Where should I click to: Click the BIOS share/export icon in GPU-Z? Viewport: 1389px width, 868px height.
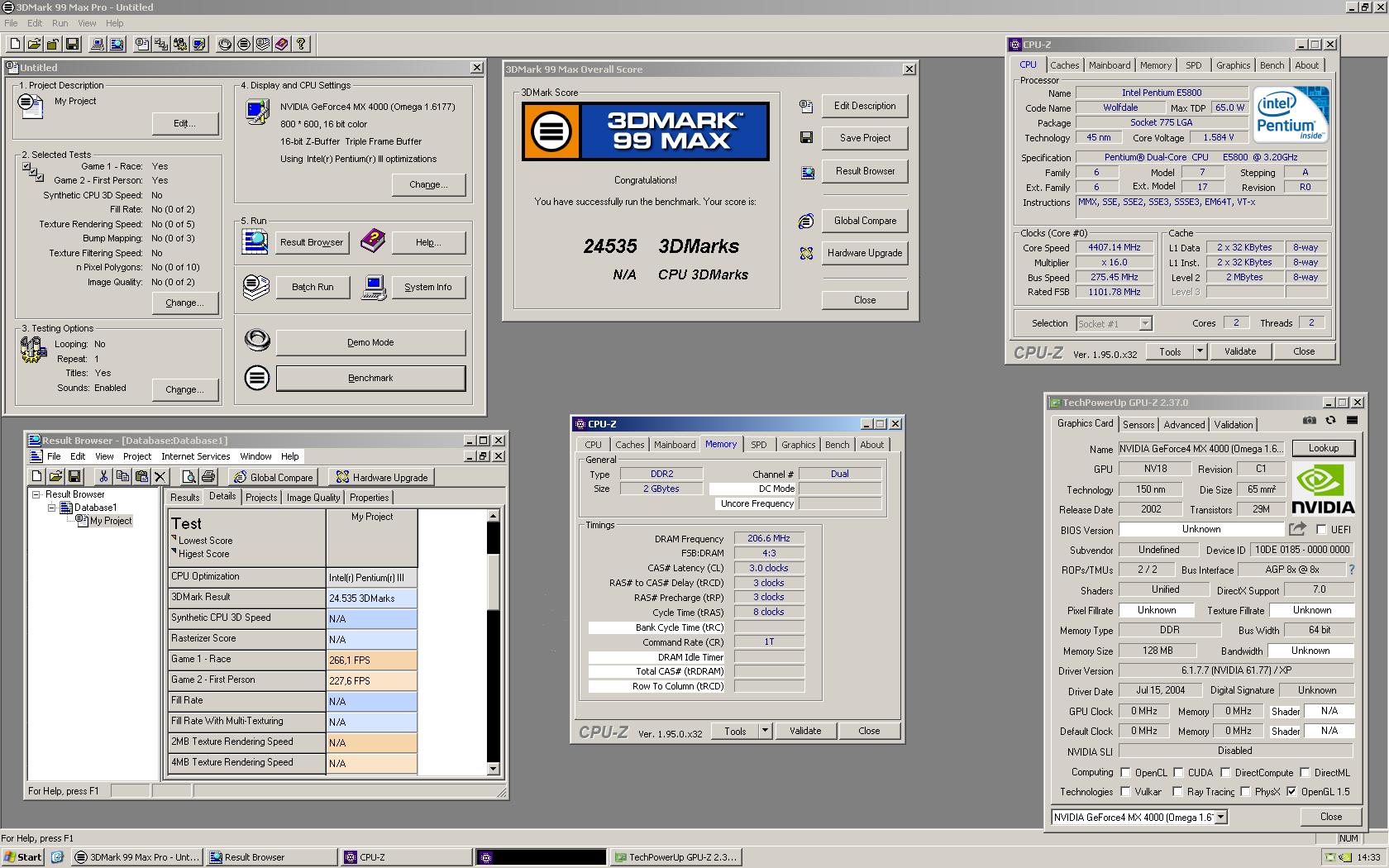click(x=1297, y=529)
